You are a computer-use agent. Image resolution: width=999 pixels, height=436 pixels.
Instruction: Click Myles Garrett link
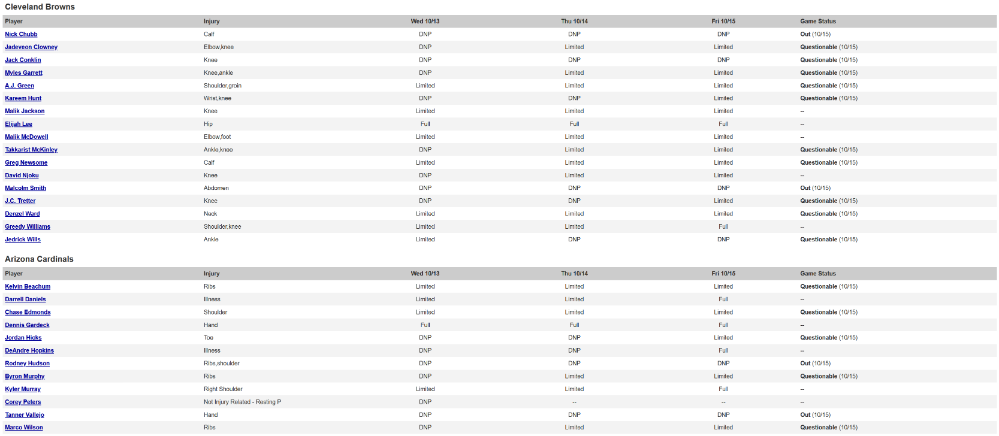click(24, 73)
